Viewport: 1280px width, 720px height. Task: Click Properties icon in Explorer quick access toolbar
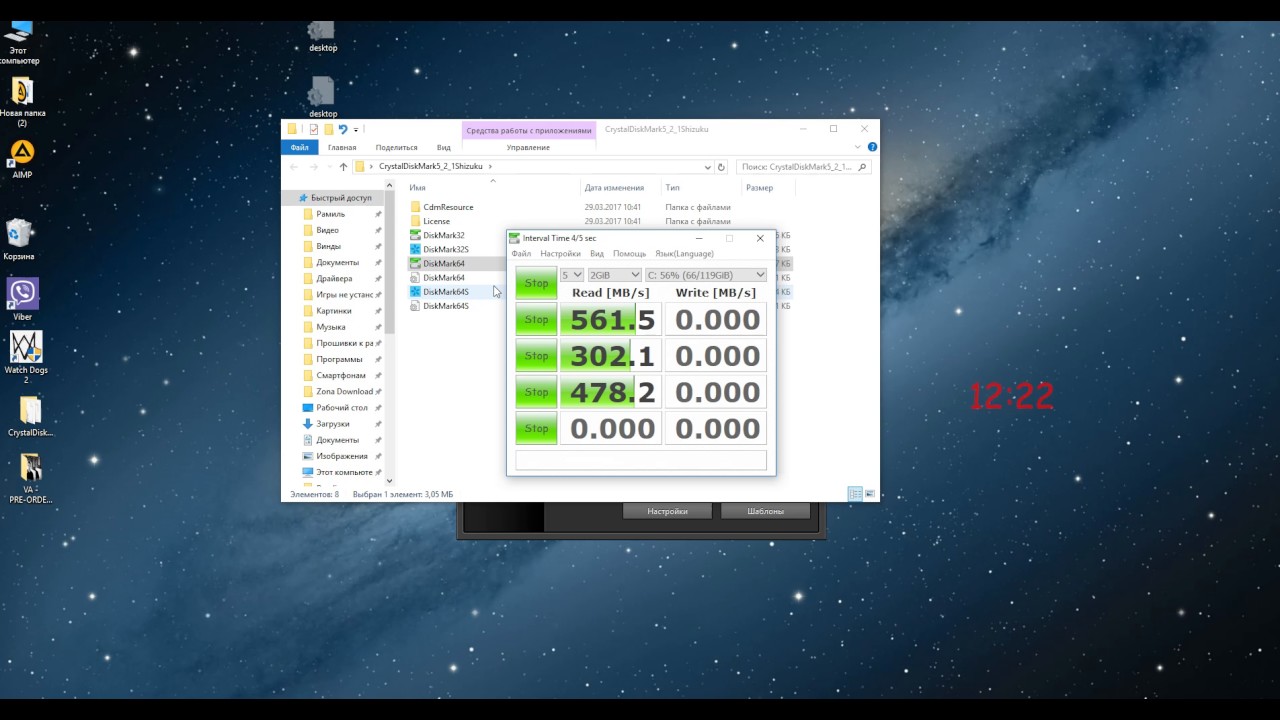point(314,129)
